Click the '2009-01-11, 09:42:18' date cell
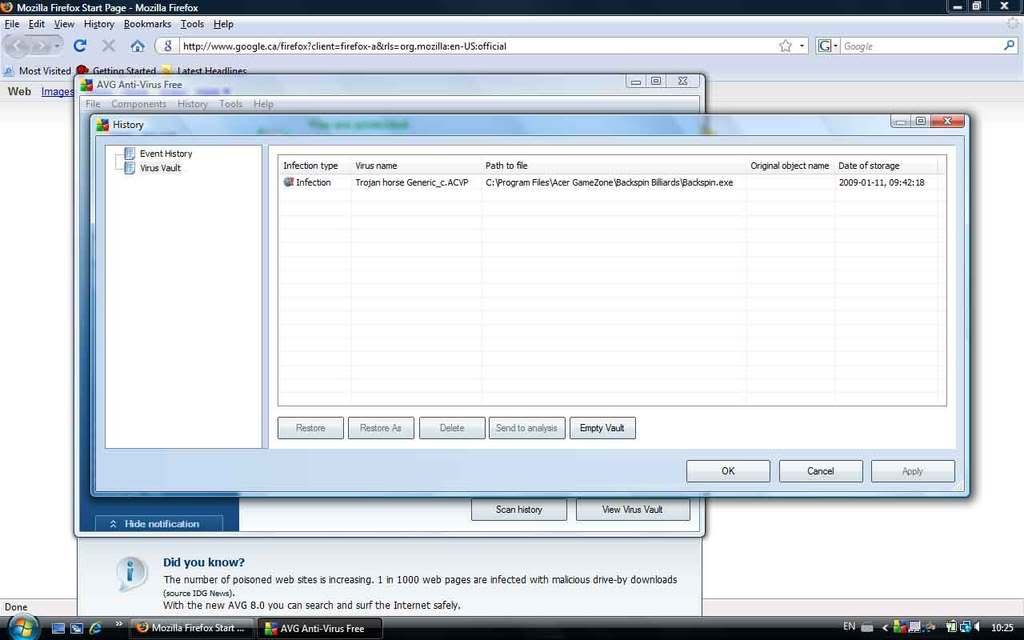This screenshot has width=1024, height=640. 882,182
